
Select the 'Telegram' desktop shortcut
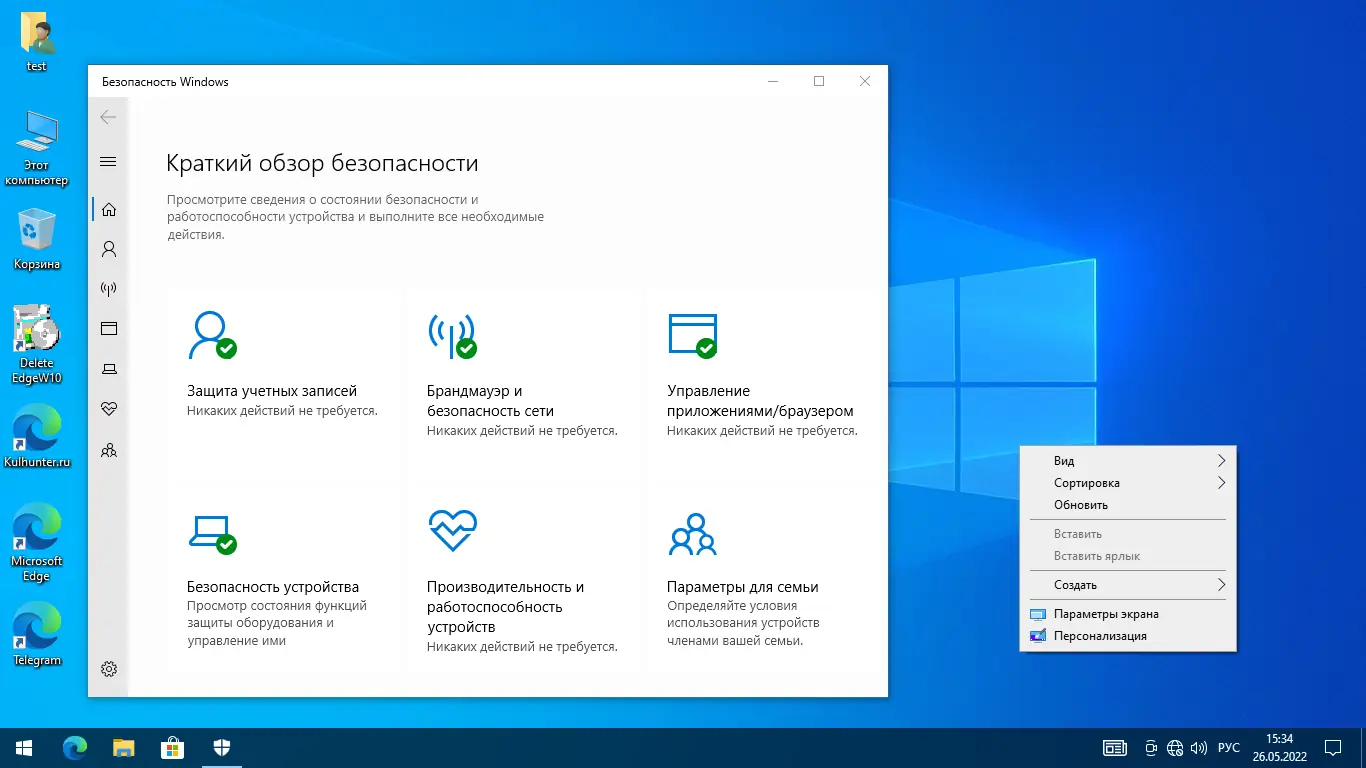(37, 635)
